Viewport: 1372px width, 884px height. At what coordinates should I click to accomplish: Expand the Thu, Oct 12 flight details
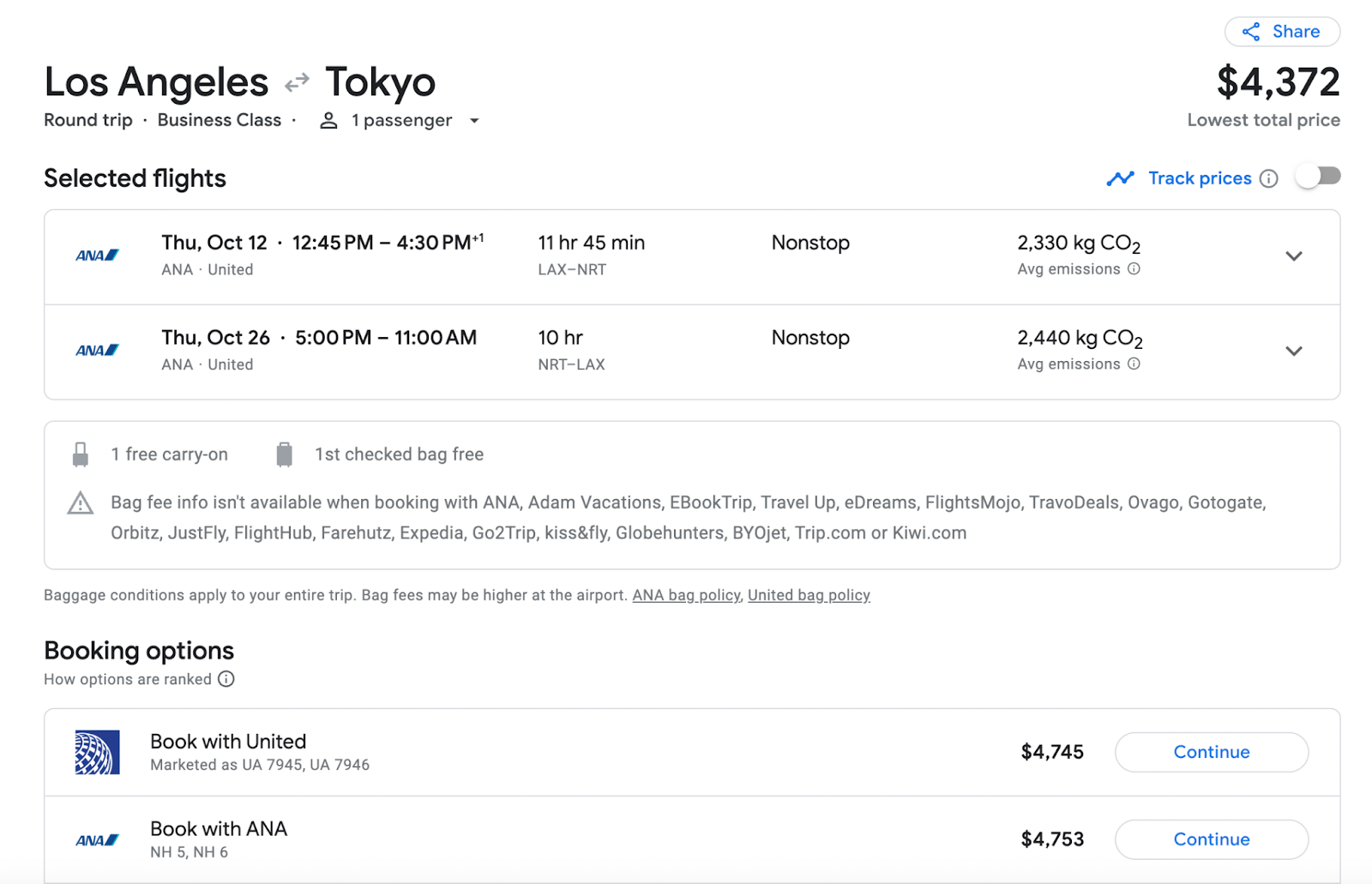click(1294, 256)
